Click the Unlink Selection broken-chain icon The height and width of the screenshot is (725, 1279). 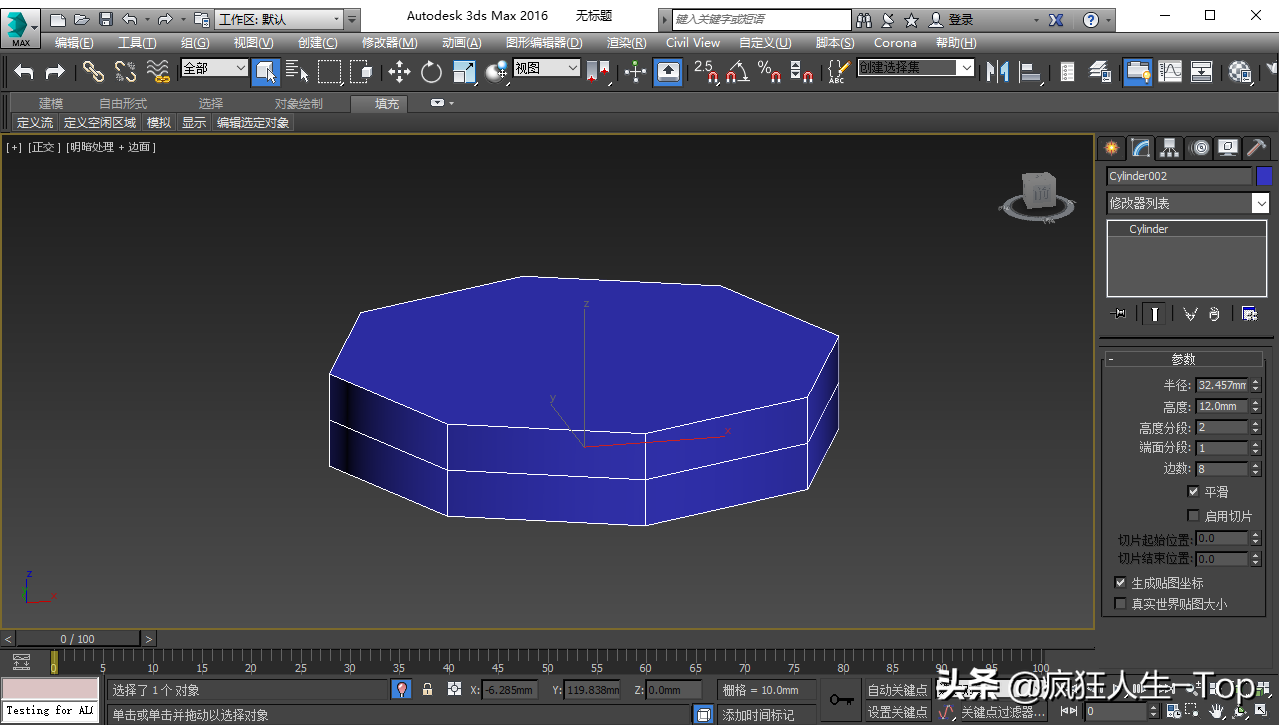[x=125, y=71]
